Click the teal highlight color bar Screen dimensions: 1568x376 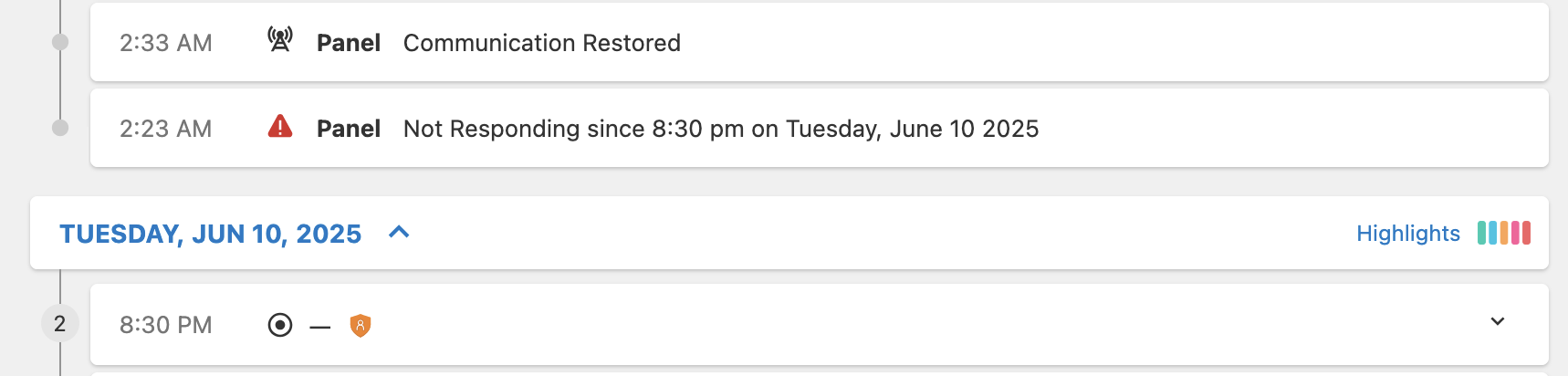click(x=1481, y=233)
